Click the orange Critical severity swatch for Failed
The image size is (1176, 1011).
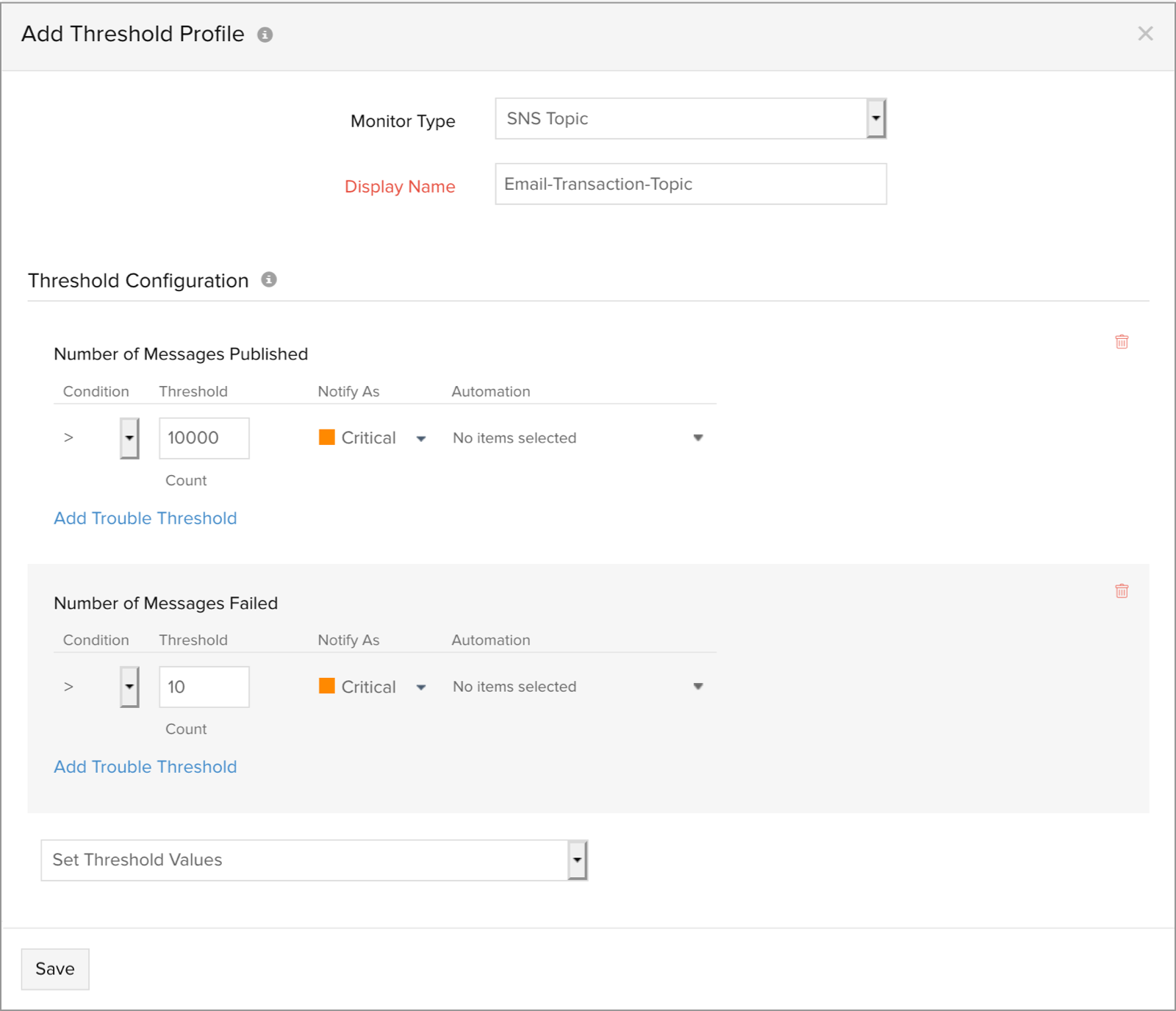(326, 686)
